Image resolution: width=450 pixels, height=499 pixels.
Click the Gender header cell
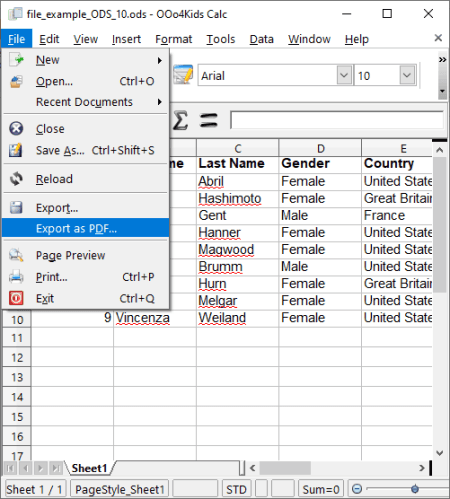pyautogui.click(x=320, y=164)
